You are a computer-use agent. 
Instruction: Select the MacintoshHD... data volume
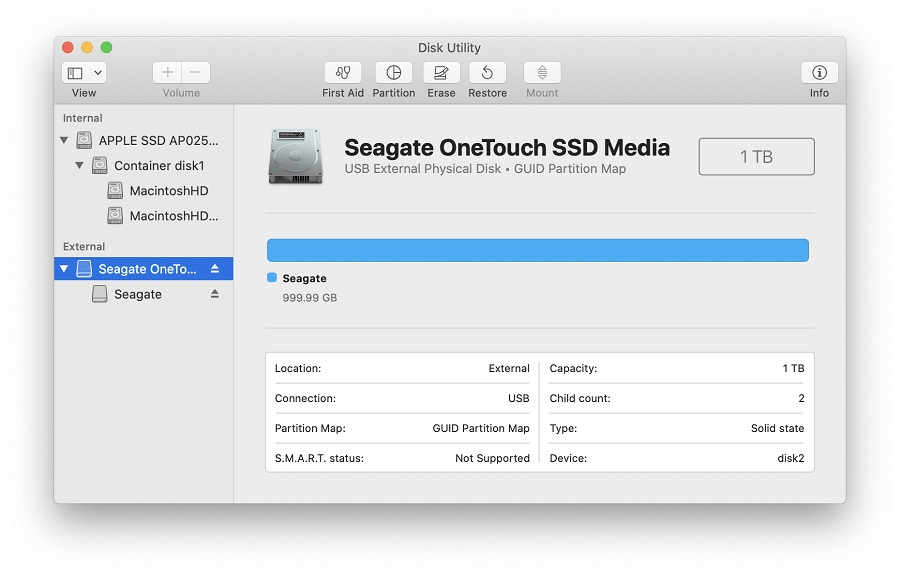(173, 216)
